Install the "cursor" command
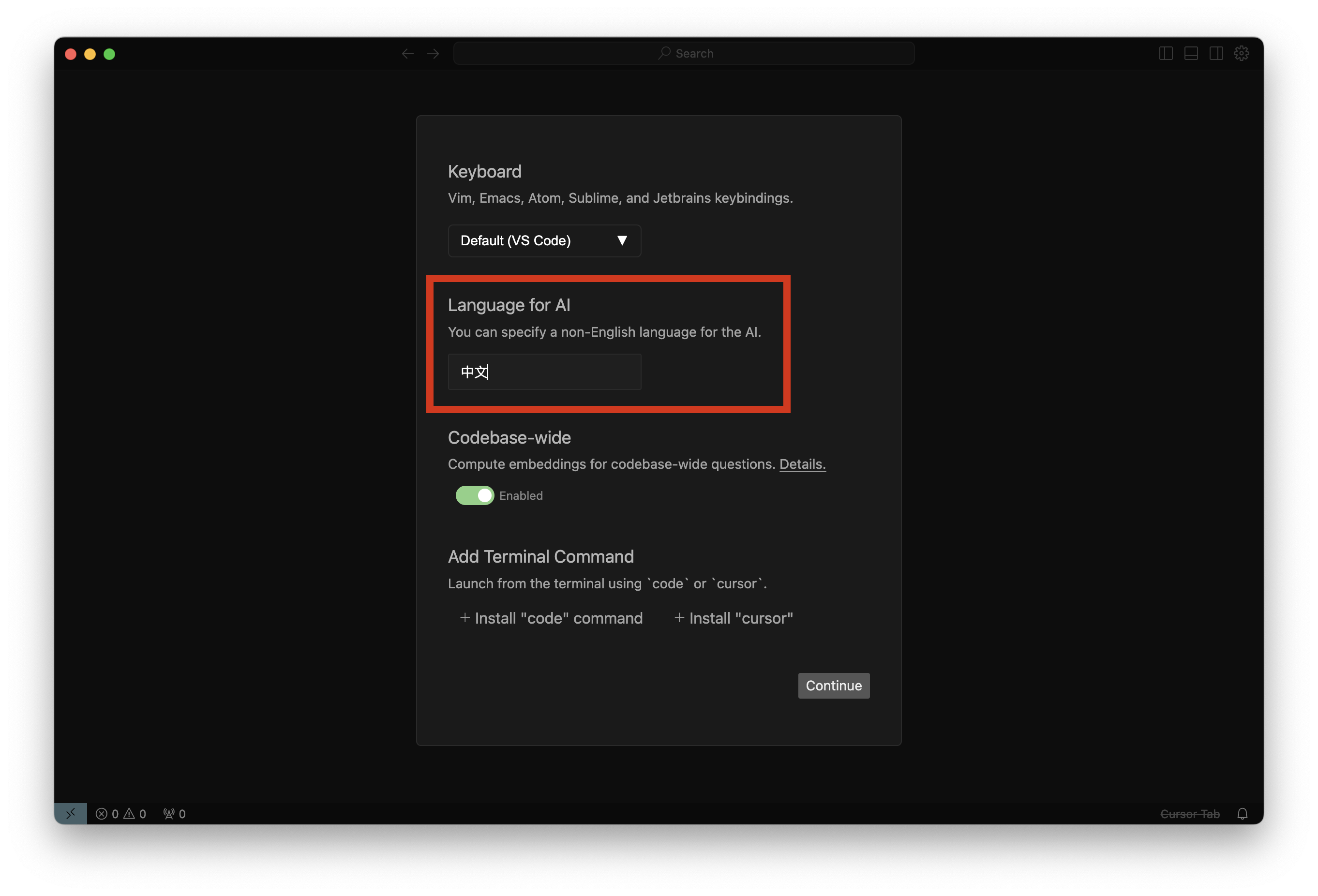Image resolution: width=1318 pixels, height=896 pixels. pos(734,618)
